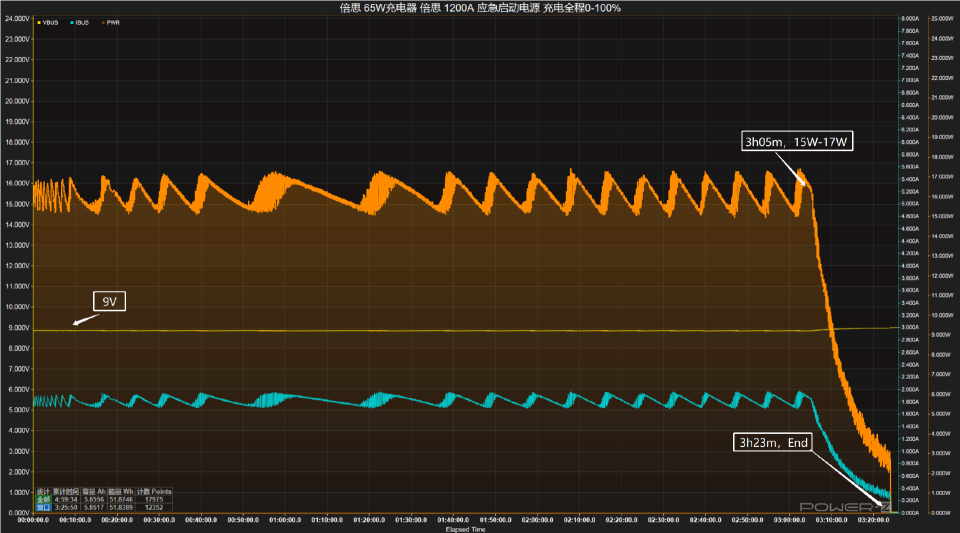
Task: Toggle the PWR series legend label
Action: point(113,23)
